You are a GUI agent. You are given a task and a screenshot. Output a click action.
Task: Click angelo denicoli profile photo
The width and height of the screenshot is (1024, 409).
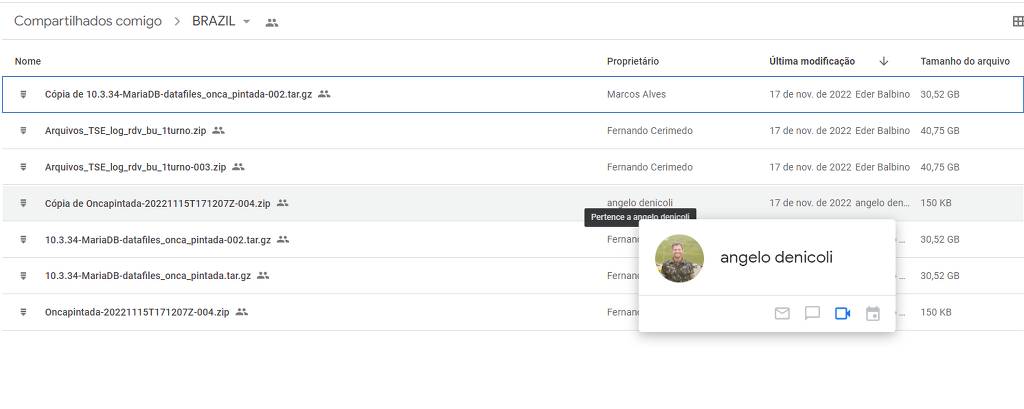[679, 258]
